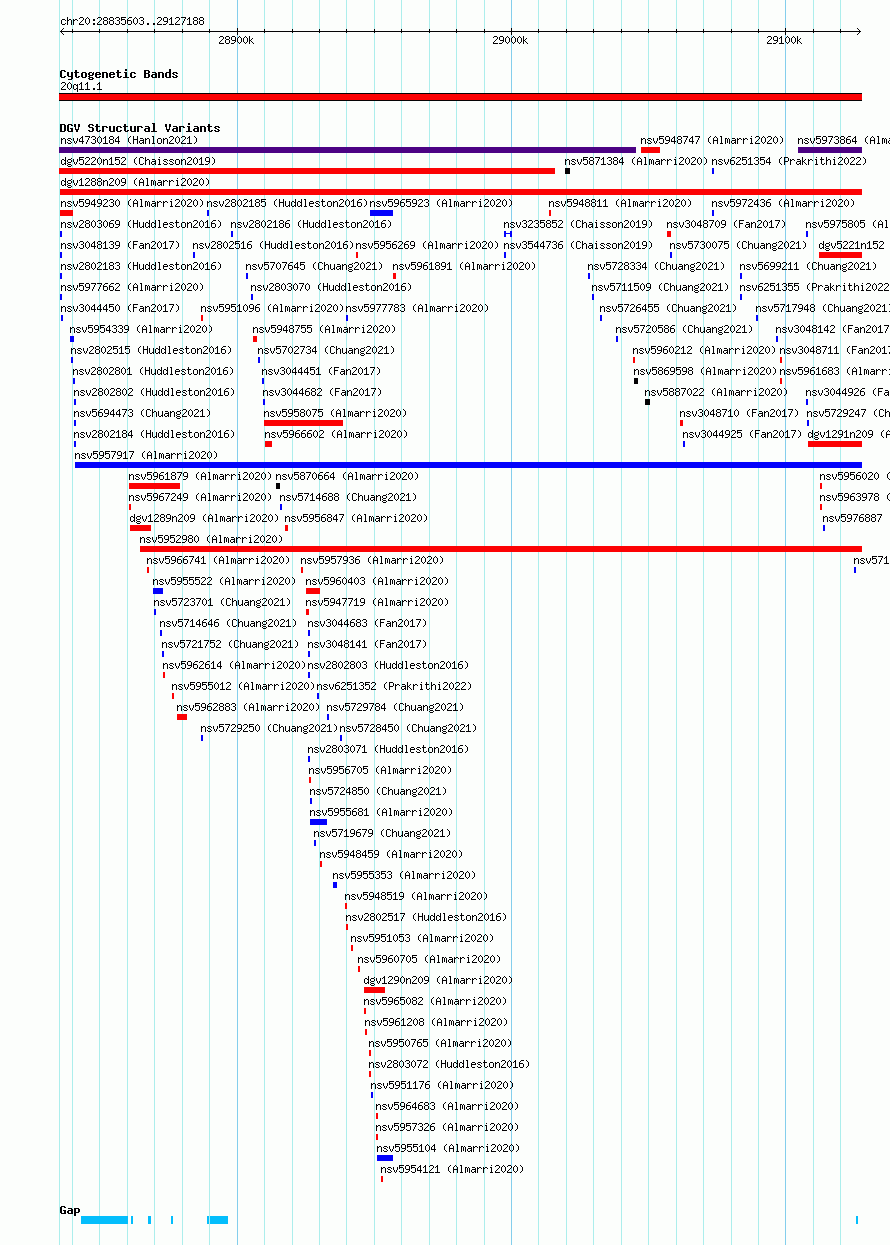Click nsv6251354 (Prakrithi2022) label
Screen dimensions: 890x1245
pyautogui.click(x=789, y=161)
